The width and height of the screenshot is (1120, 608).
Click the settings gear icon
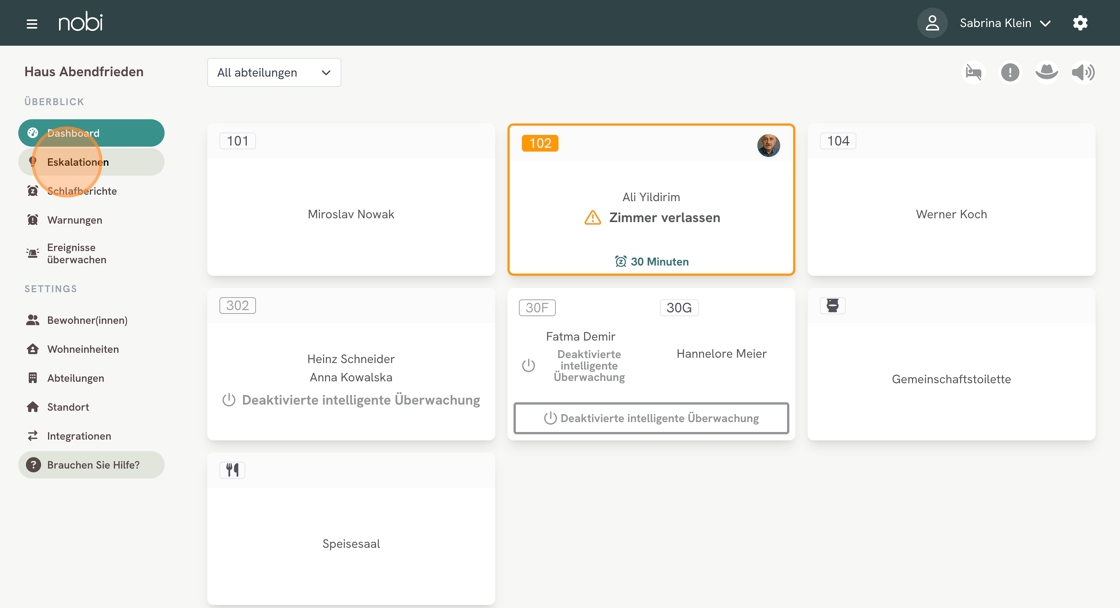pyautogui.click(x=1080, y=23)
